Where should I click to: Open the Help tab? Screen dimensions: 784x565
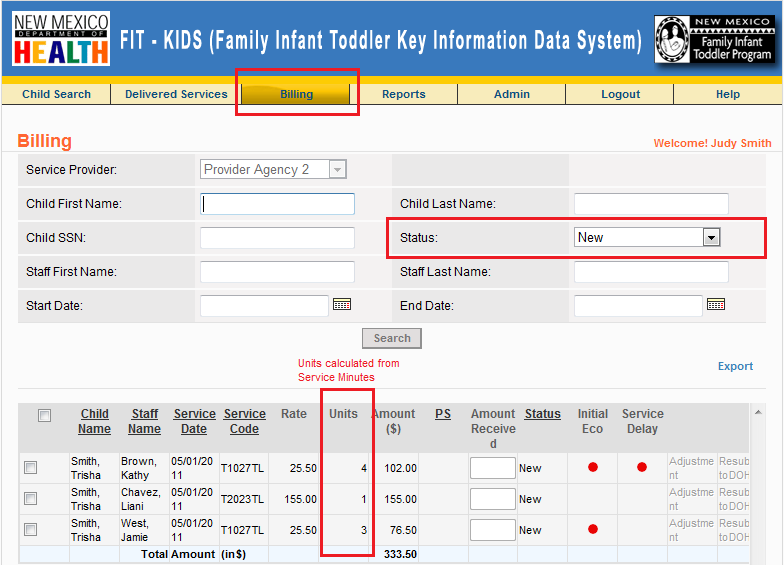pos(728,94)
